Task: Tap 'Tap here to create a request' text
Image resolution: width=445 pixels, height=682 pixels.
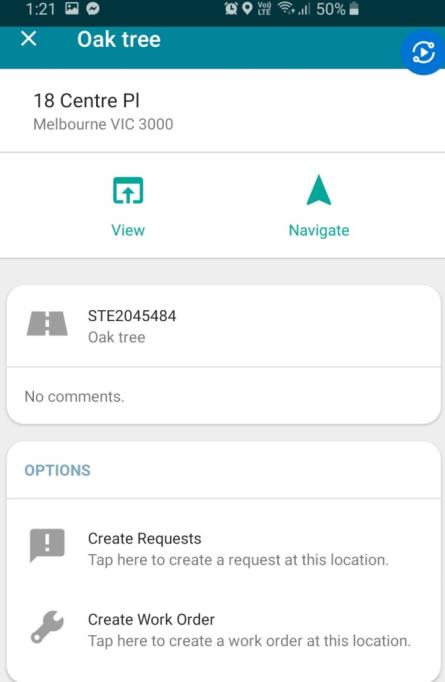Action: [x=238, y=560]
